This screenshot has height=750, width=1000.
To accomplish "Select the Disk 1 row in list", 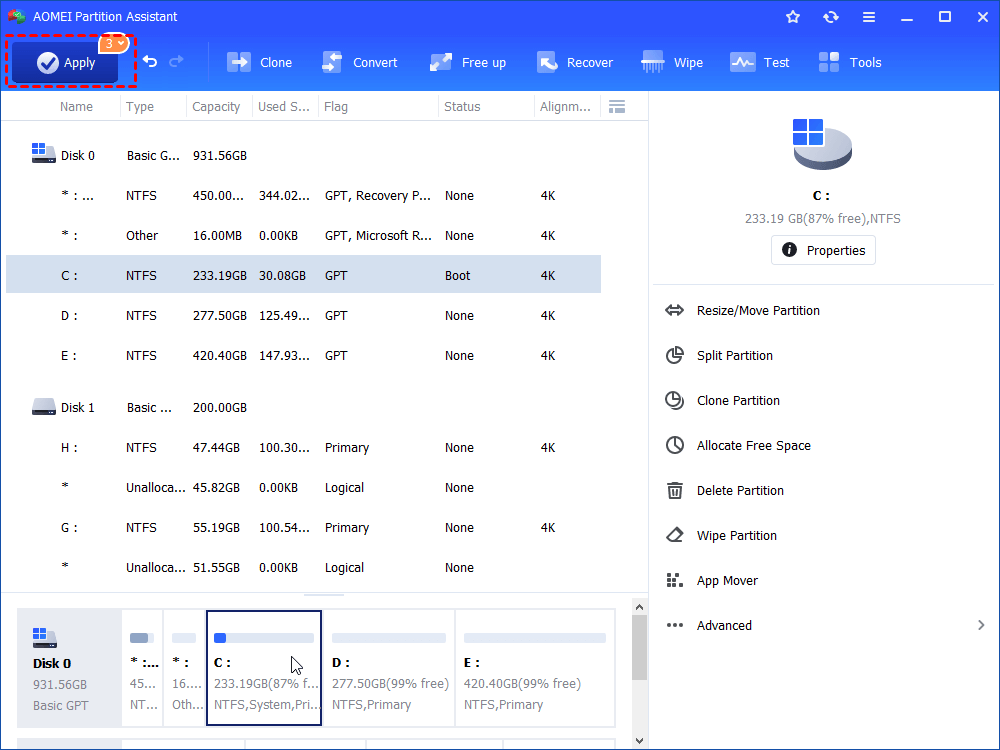I will click(x=304, y=408).
